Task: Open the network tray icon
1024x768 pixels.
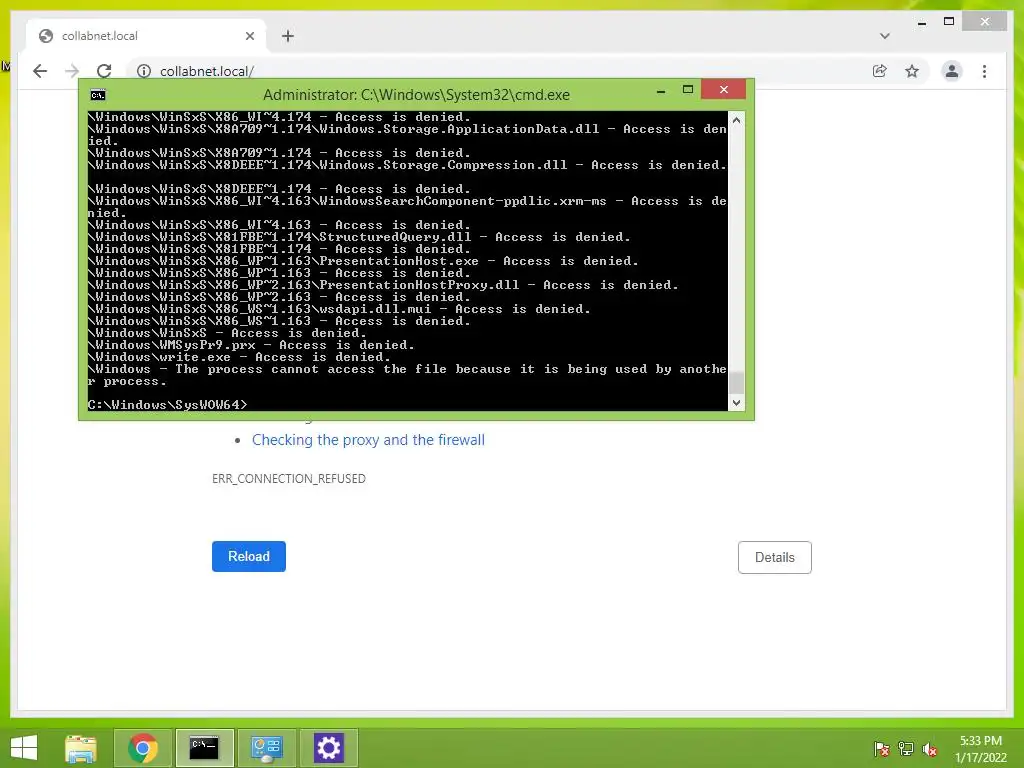Action: point(906,749)
